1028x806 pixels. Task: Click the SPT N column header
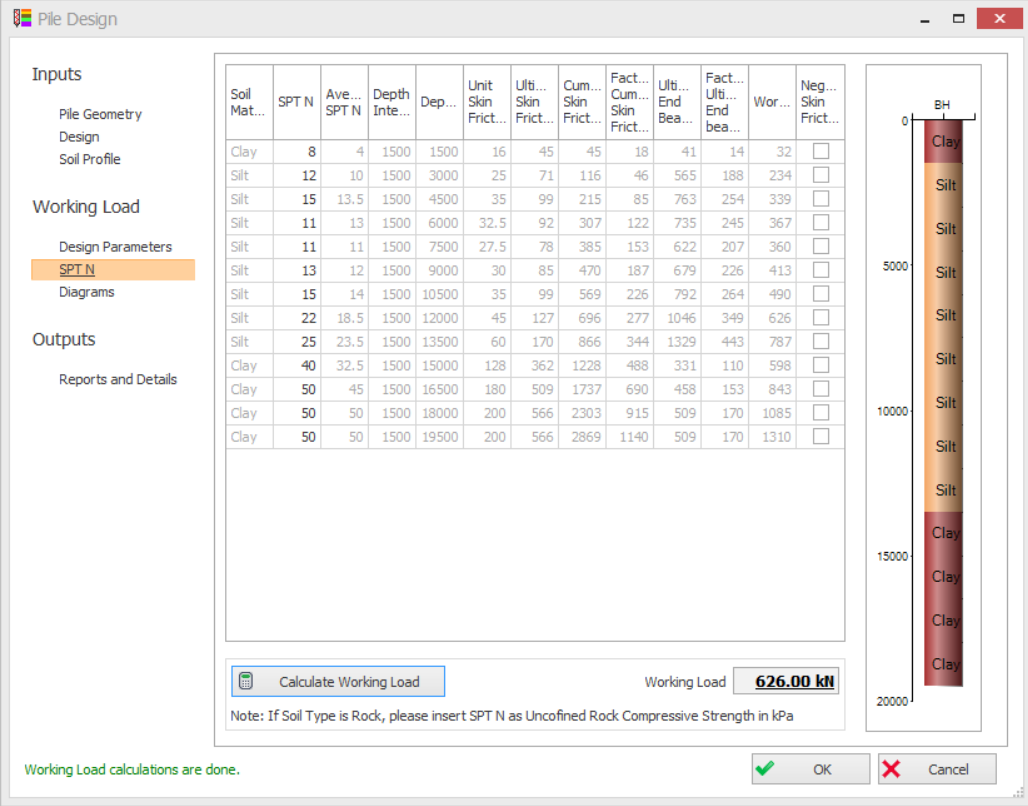(x=297, y=102)
